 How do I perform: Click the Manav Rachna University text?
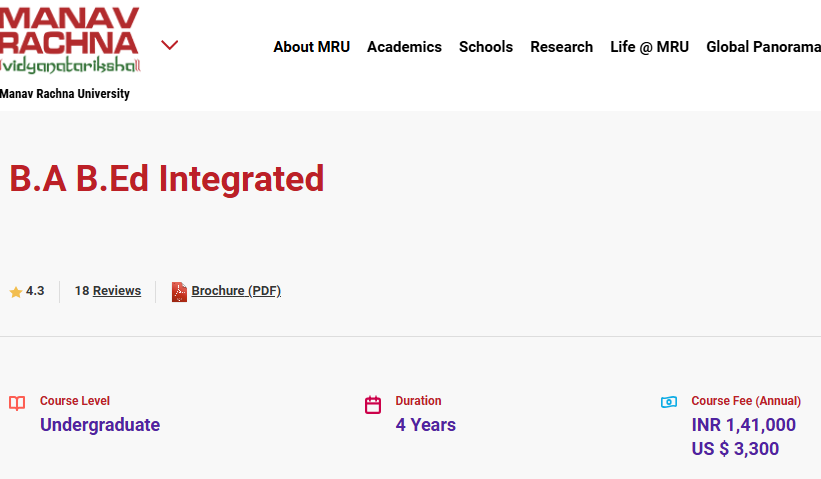pyautogui.click(x=65, y=94)
